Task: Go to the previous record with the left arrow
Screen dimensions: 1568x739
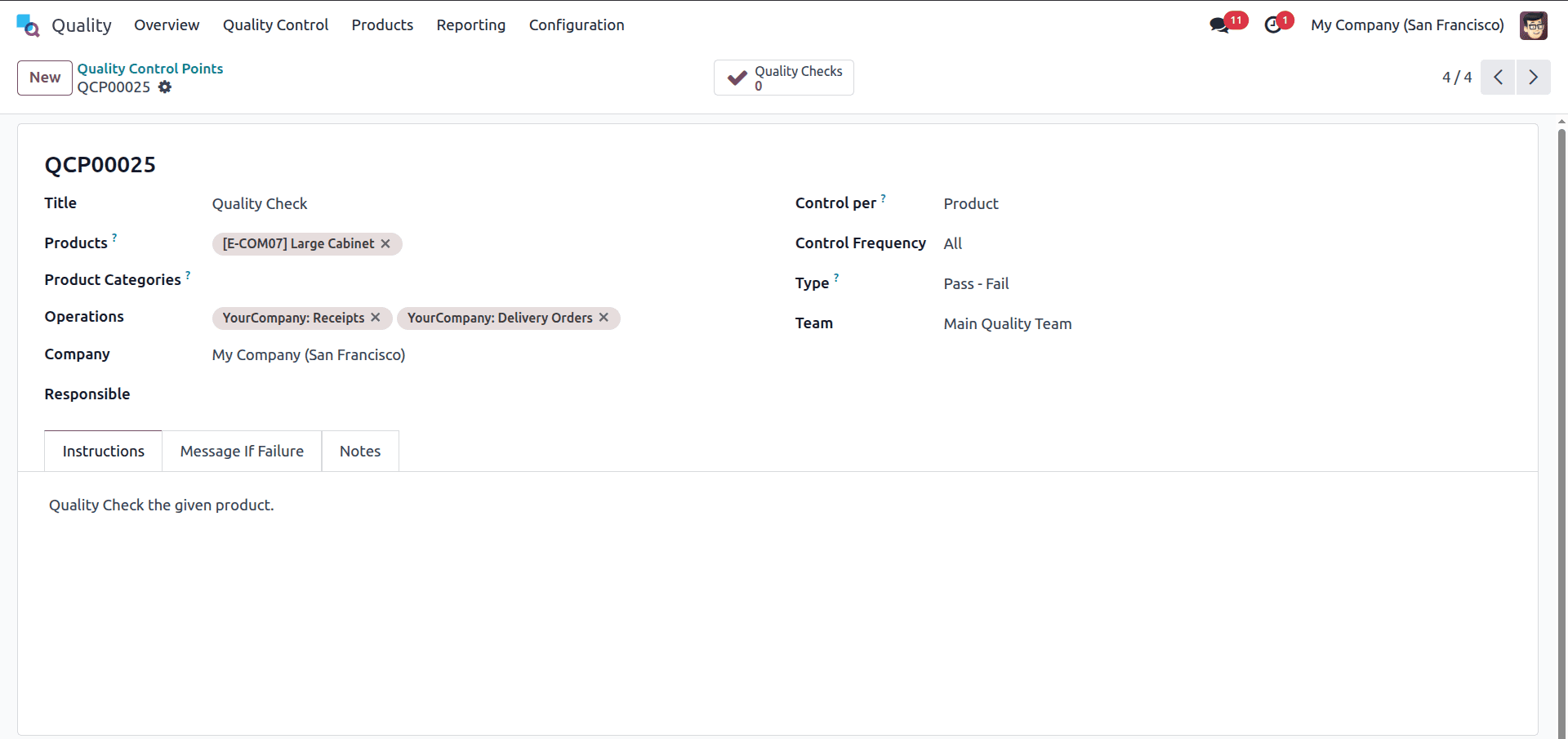Action: point(1498,77)
